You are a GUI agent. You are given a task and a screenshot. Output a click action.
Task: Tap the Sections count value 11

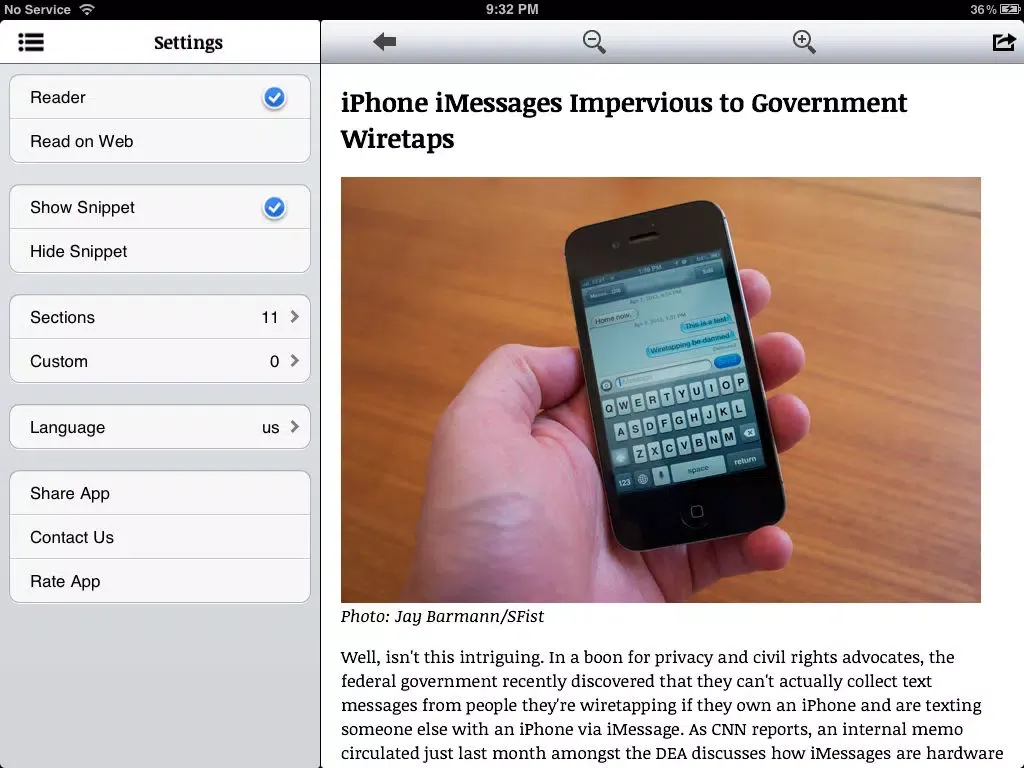click(270, 317)
